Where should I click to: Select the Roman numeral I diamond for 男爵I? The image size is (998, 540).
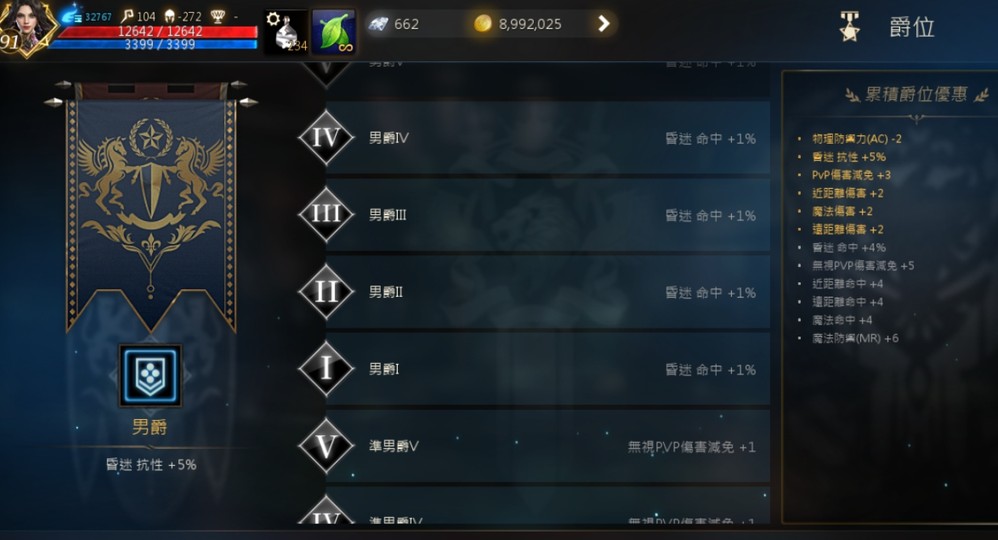click(326, 369)
